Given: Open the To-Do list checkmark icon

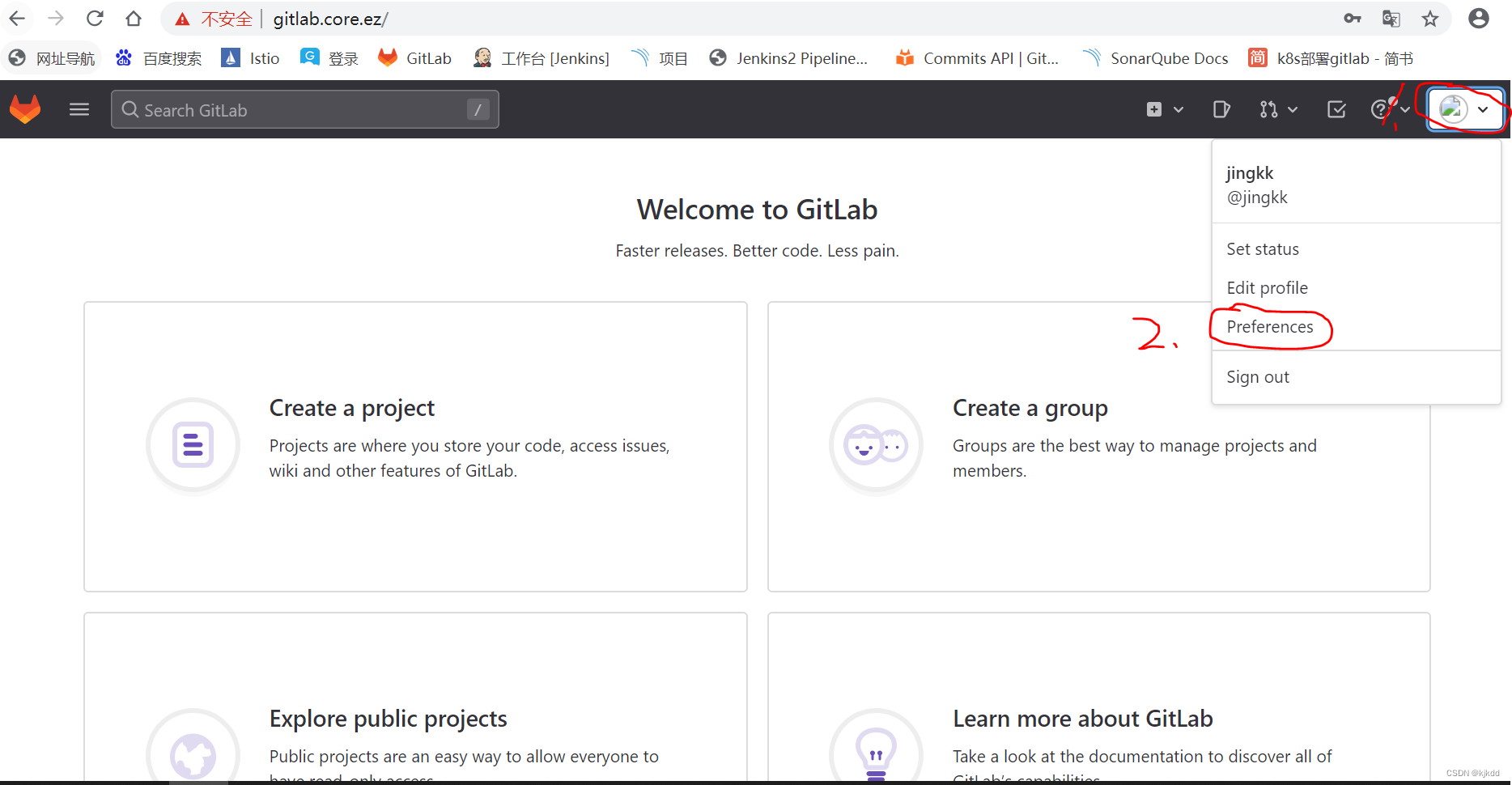Looking at the screenshot, I should (1336, 109).
